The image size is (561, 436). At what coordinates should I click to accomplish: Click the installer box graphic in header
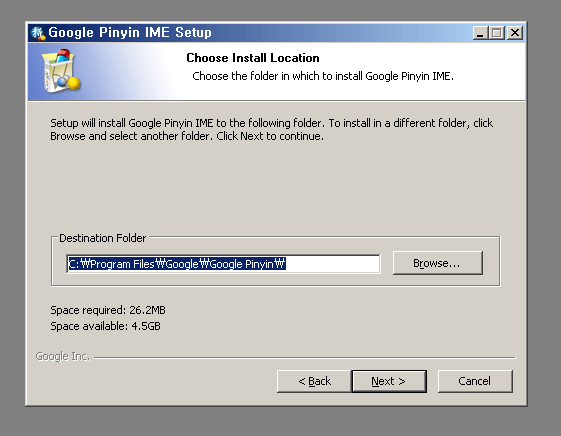click(61, 71)
